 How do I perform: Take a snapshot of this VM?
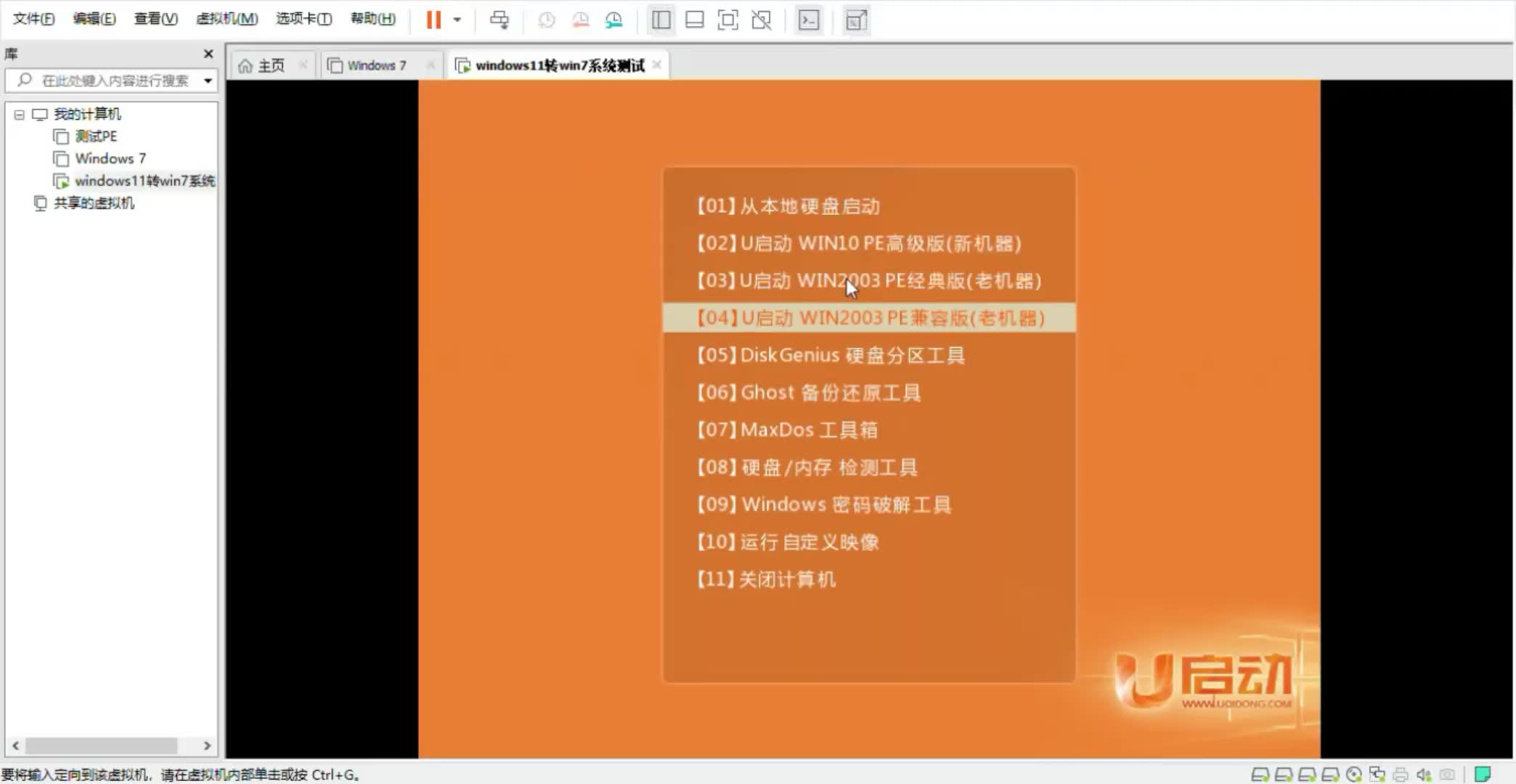[546, 20]
